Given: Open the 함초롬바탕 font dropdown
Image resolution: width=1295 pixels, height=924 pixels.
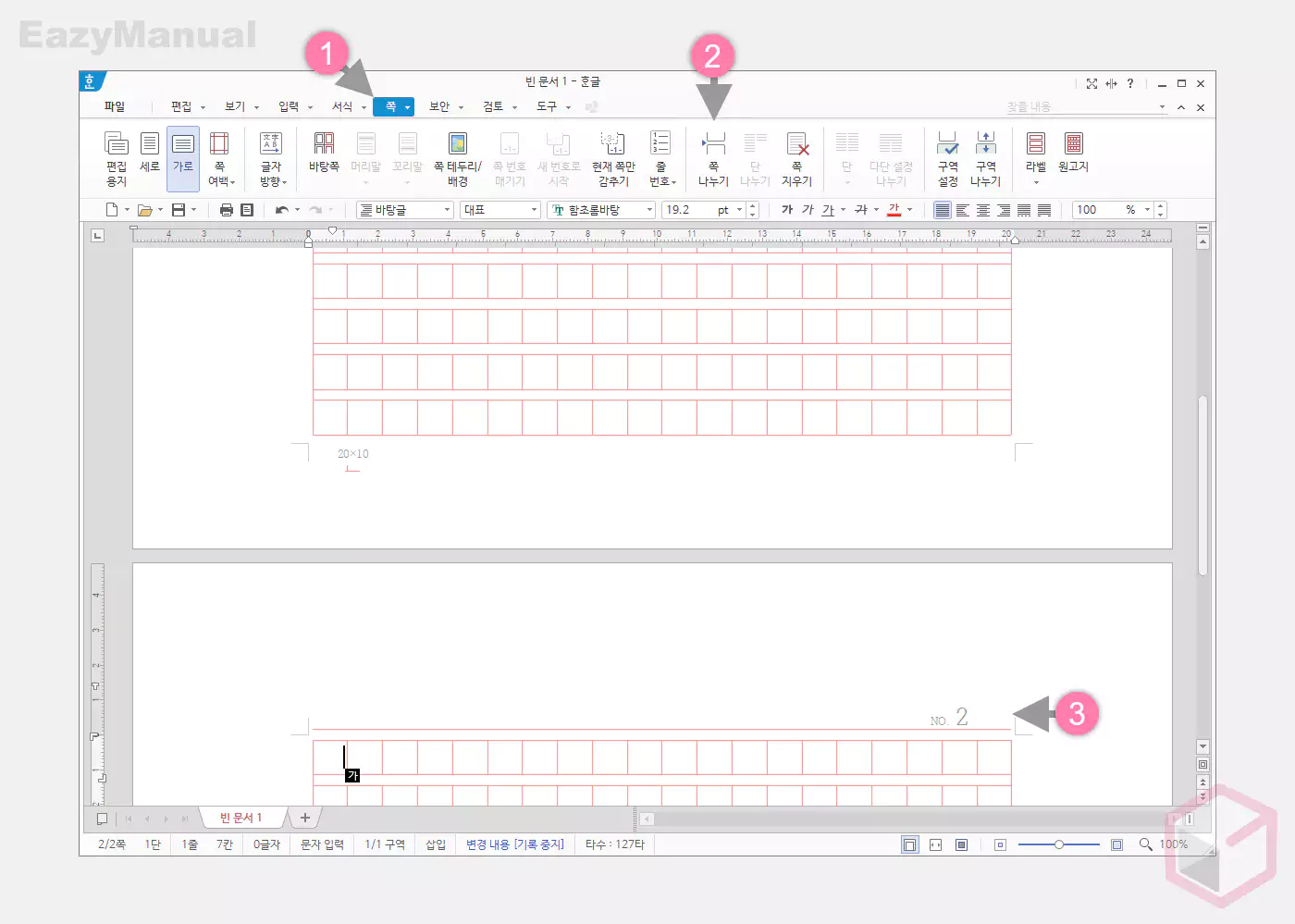Looking at the screenshot, I should click(648, 210).
